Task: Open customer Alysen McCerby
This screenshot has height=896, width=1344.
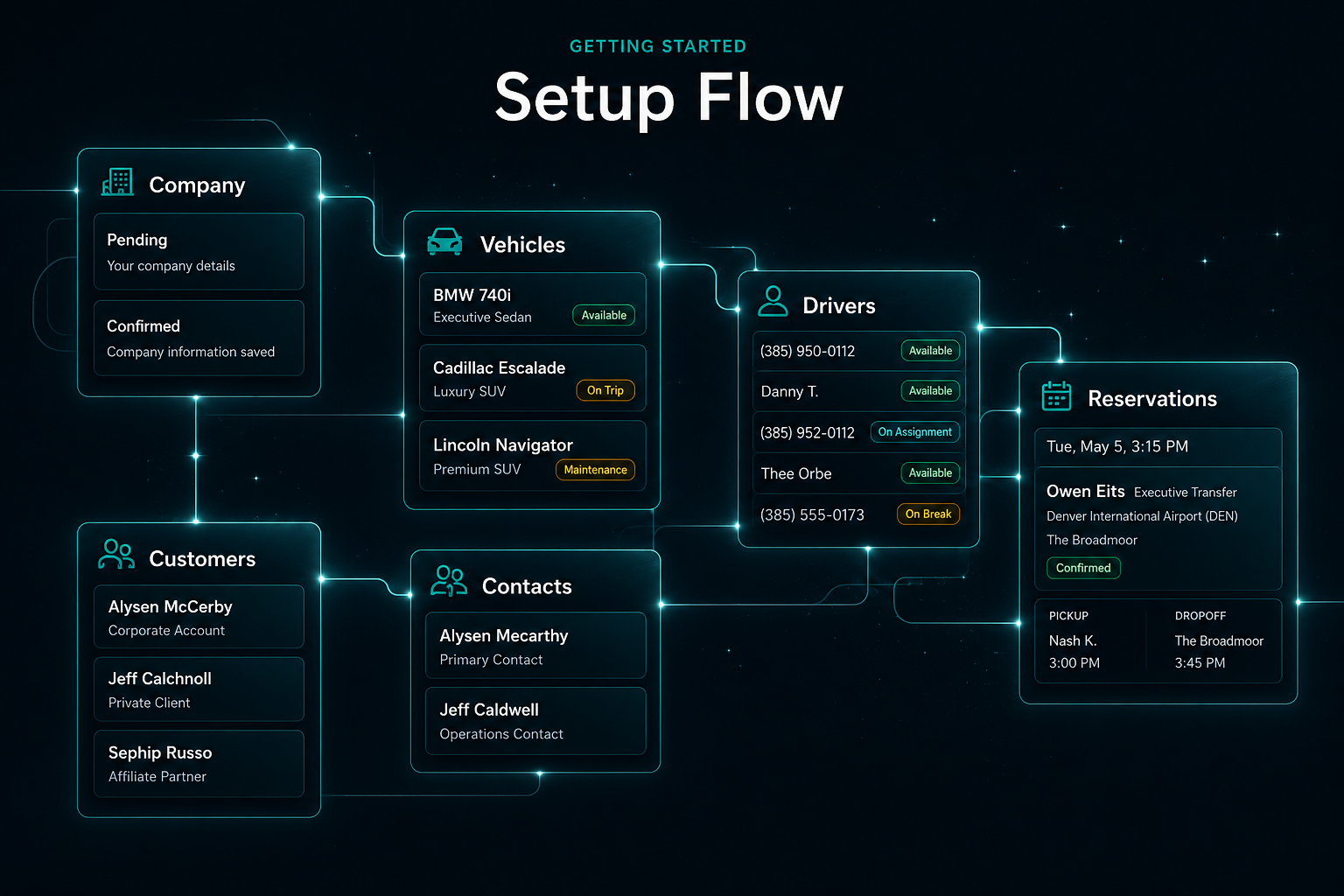Action: 199,617
